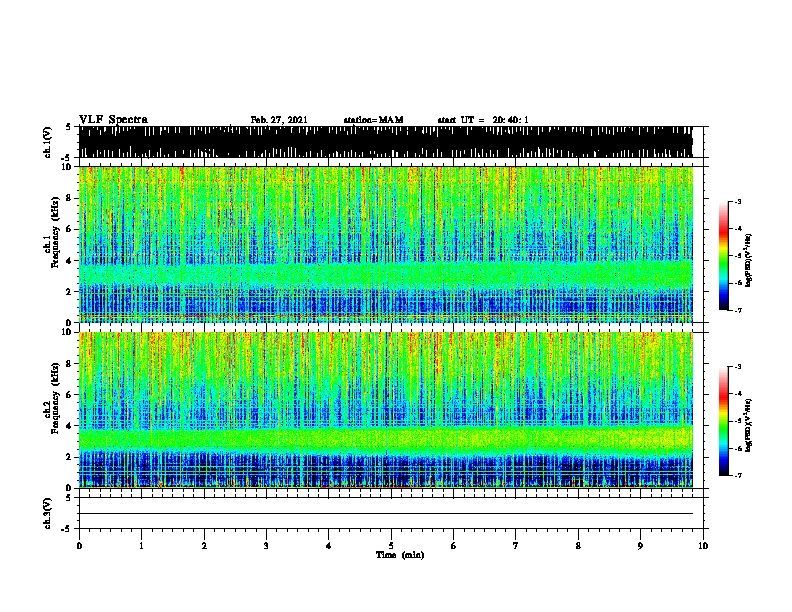The height and width of the screenshot is (612, 792).
Task: Click inside the ch.2 spectrogram panel
Action: (385, 410)
